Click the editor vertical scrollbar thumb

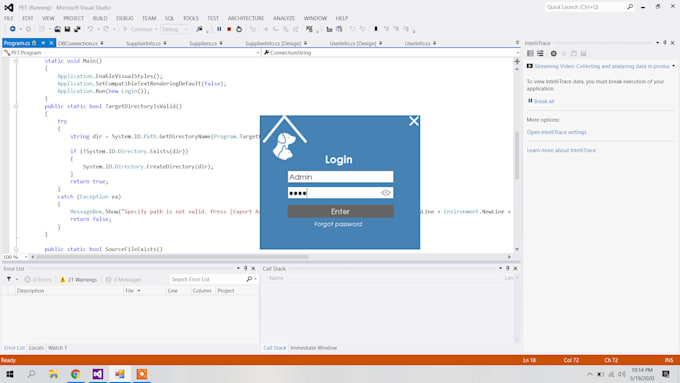pos(517,155)
